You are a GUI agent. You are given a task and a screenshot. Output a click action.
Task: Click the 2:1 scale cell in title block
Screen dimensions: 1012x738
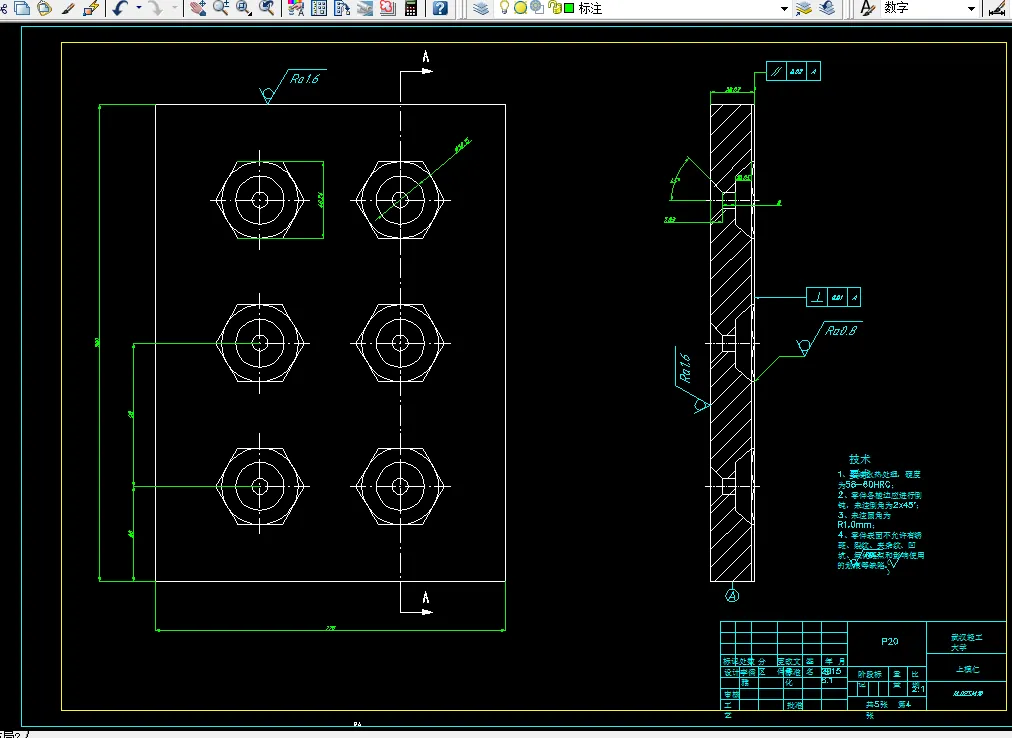[x=918, y=689]
